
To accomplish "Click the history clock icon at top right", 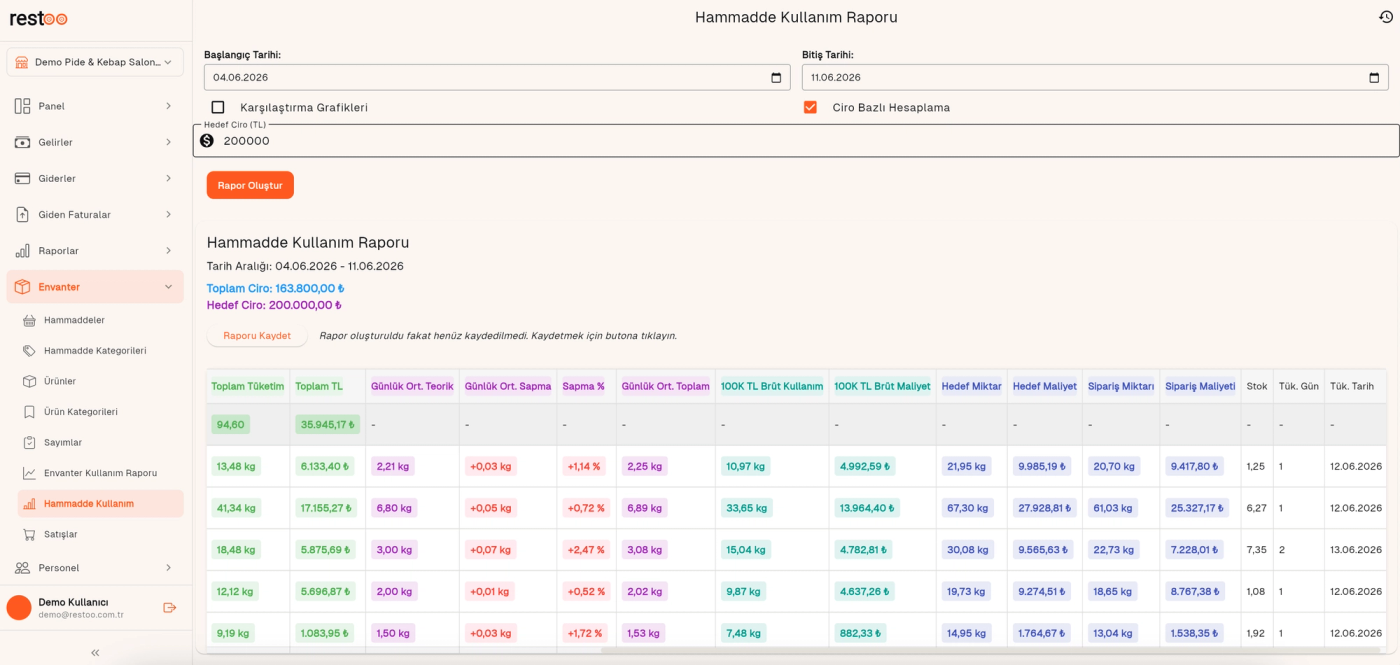I will 1385,17.
